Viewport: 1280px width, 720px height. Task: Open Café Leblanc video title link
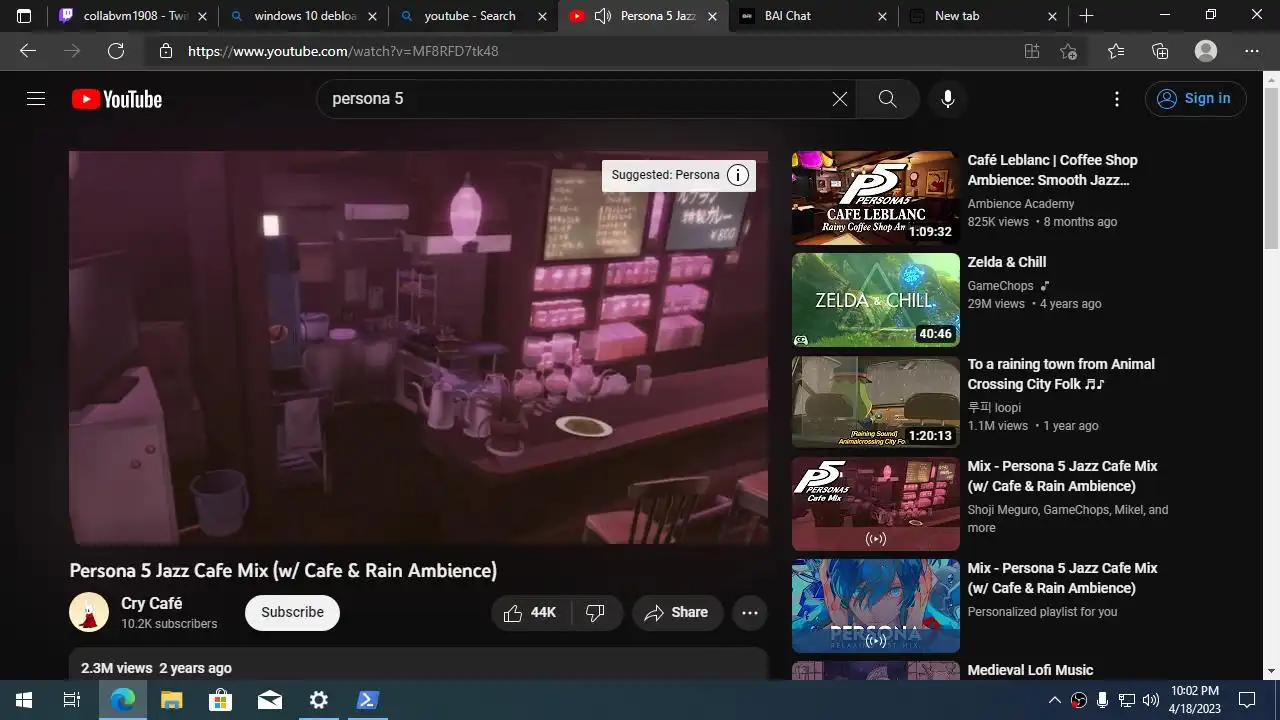1052,170
